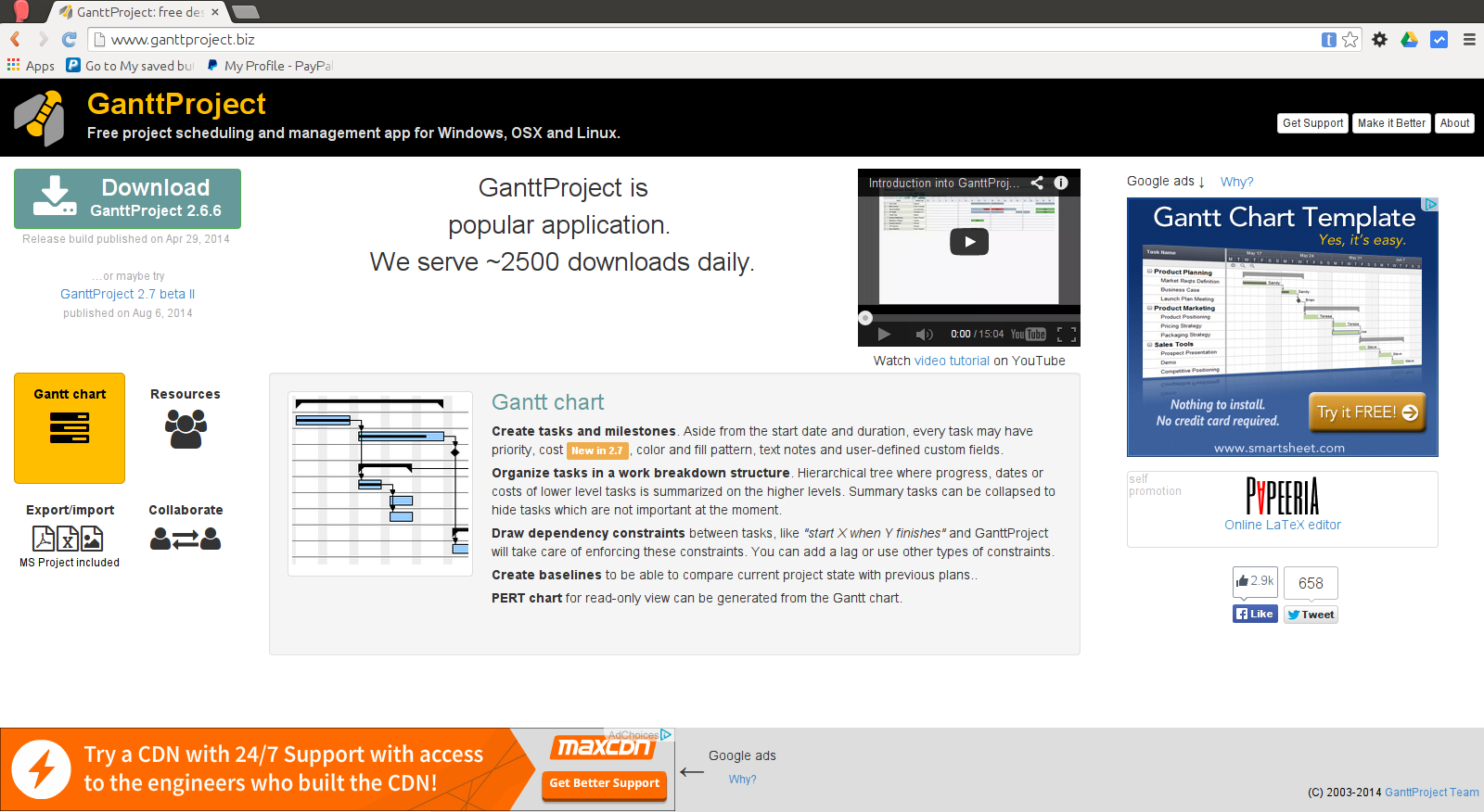Click the video play control in bar
1484x812 pixels.
(x=884, y=335)
